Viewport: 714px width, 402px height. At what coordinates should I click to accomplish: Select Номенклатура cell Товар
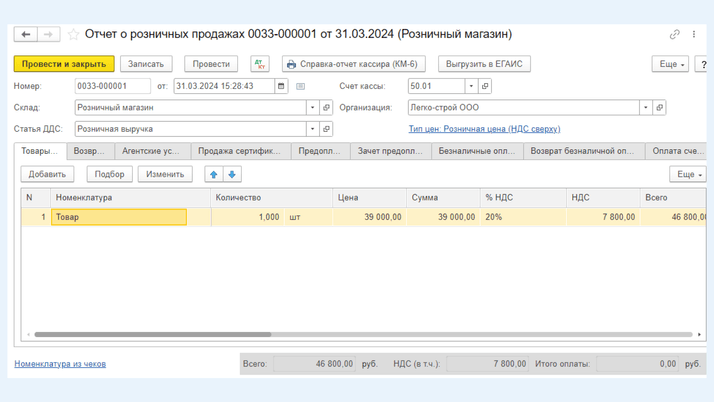click(x=119, y=217)
